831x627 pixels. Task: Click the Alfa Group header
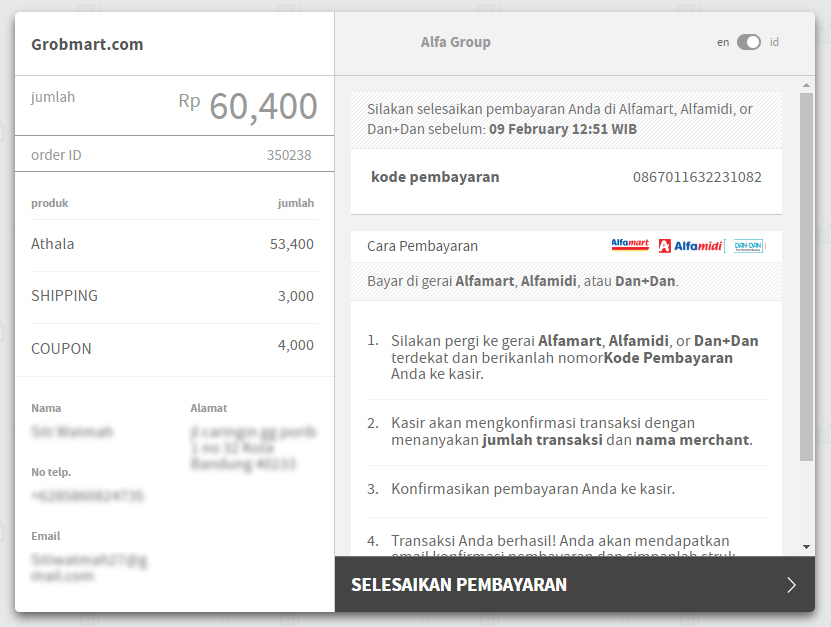tap(456, 42)
